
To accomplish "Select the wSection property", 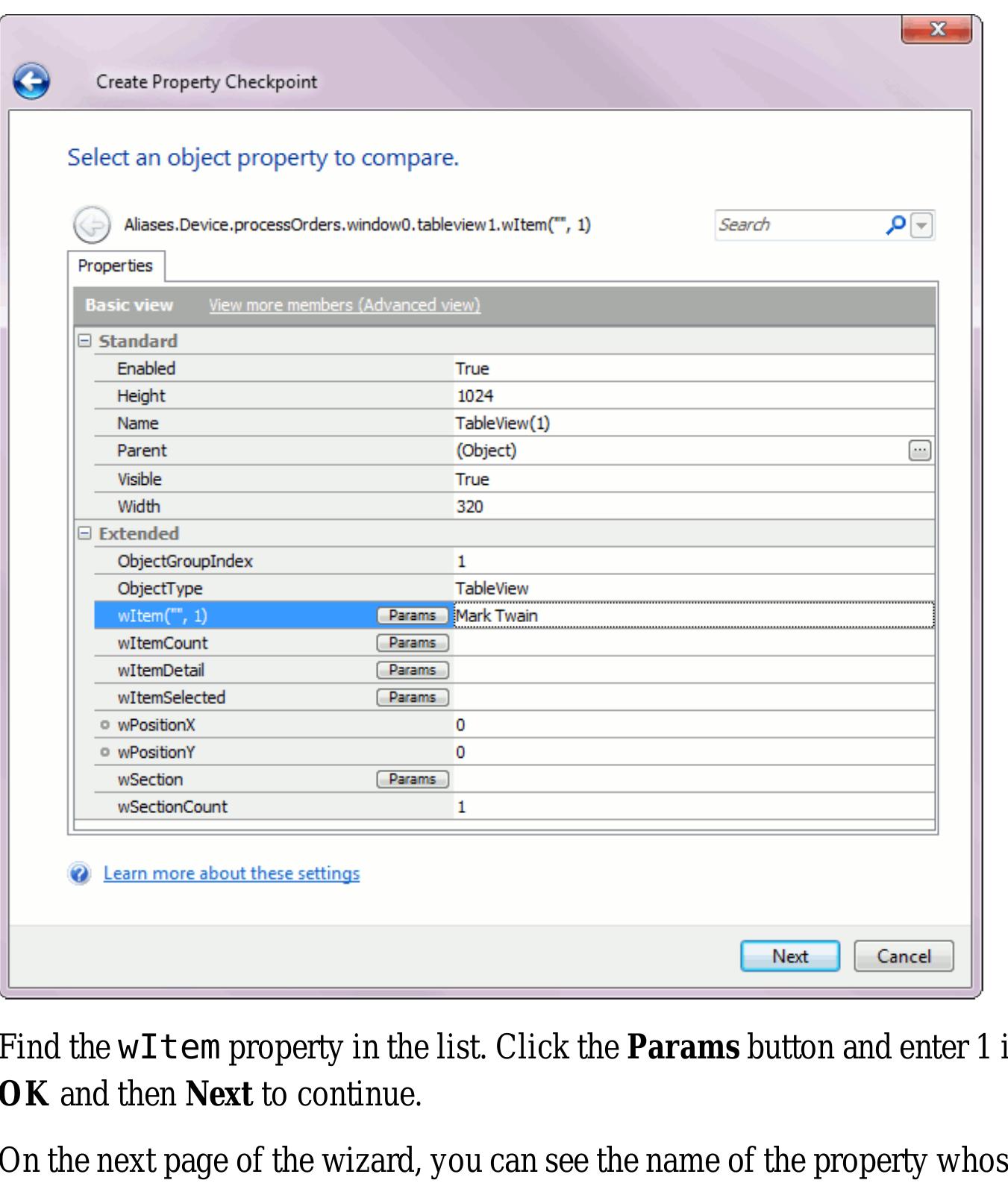I will 514,779.
